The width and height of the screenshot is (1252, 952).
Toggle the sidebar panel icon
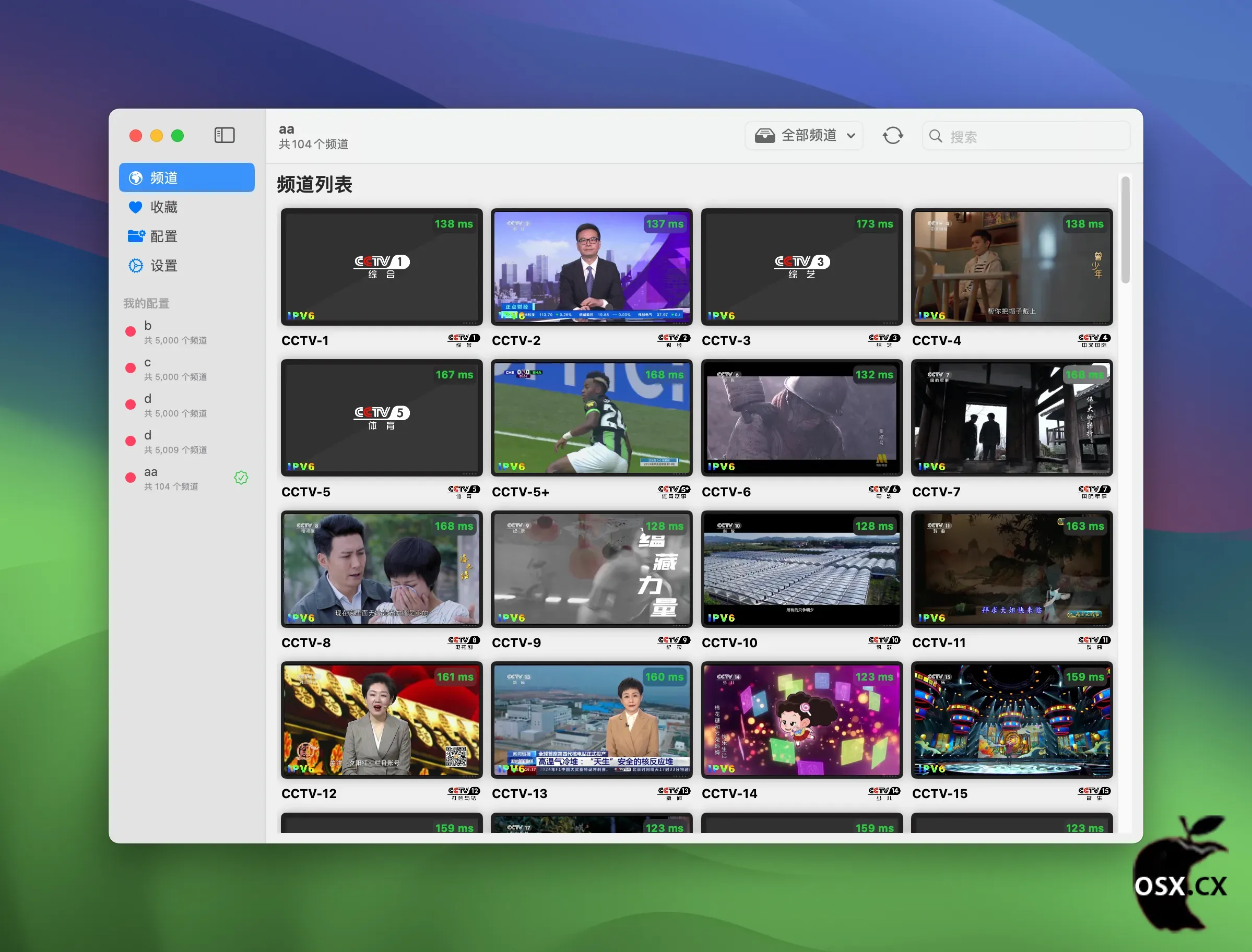(225, 135)
